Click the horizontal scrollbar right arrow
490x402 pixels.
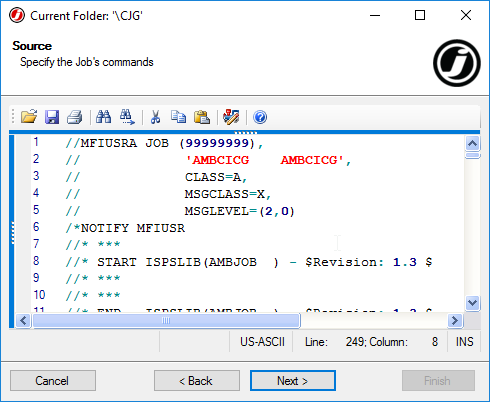coord(455,321)
